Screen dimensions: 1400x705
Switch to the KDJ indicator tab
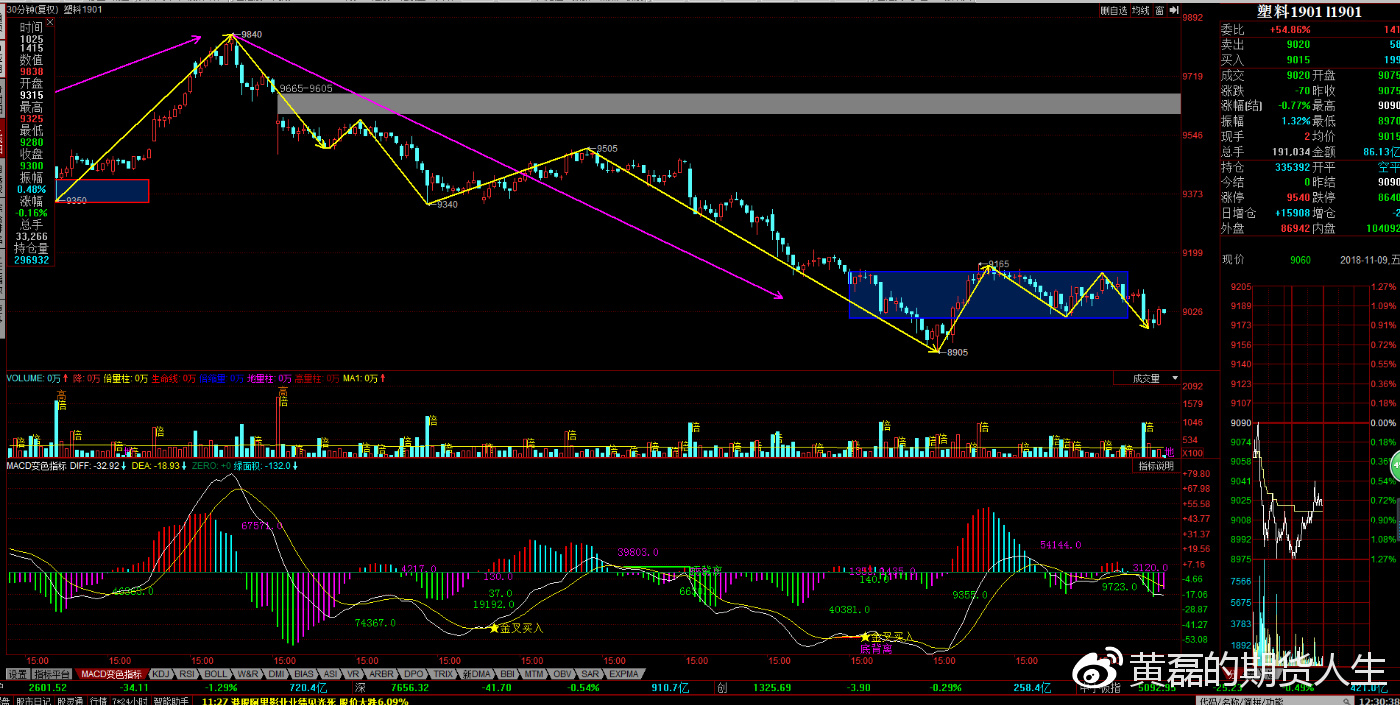coord(160,674)
